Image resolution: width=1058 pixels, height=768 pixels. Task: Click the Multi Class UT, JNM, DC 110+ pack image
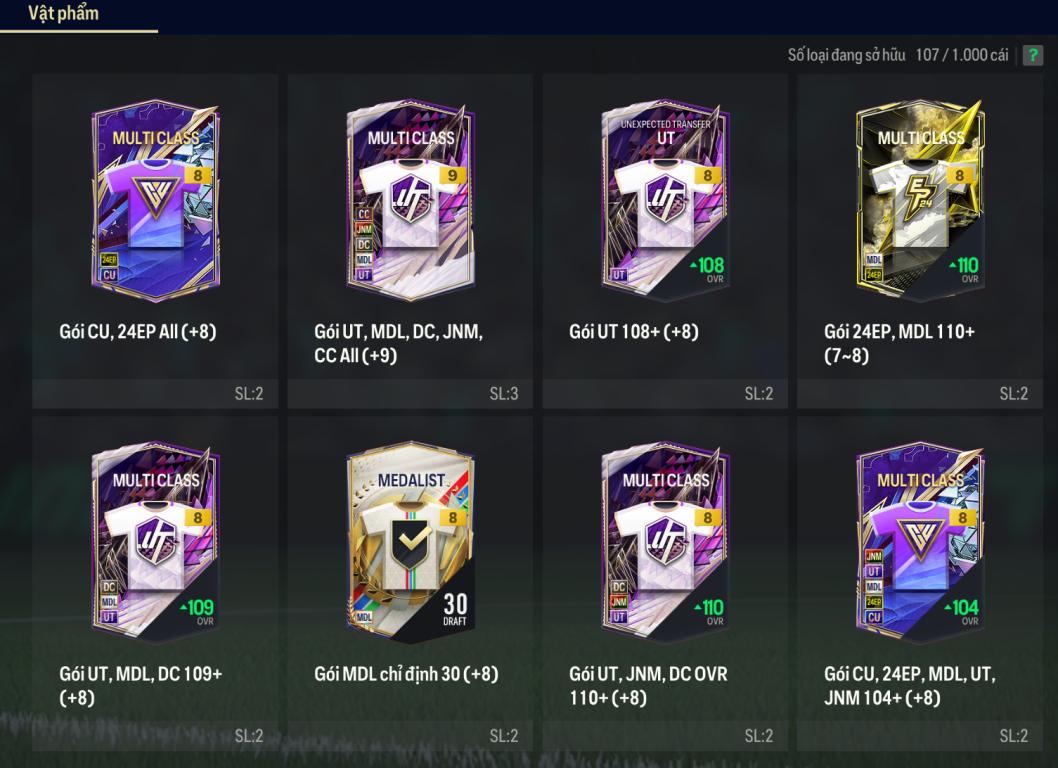point(665,543)
